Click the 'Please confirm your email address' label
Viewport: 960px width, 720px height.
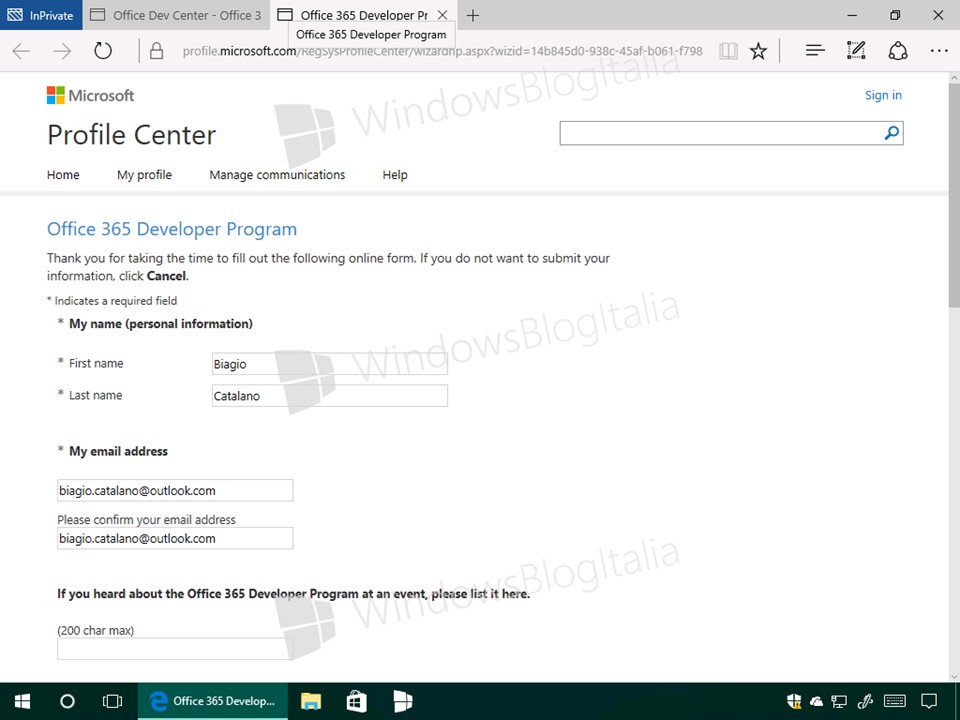click(146, 519)
